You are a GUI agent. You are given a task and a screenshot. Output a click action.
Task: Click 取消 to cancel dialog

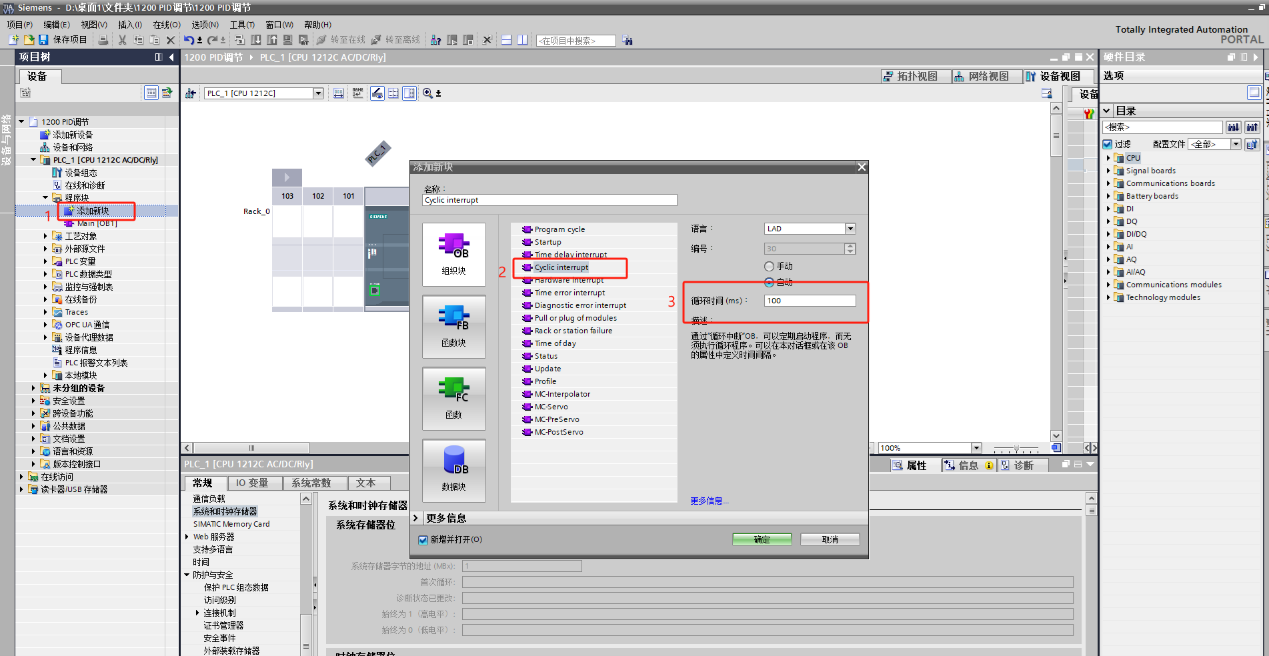click(829, 540)
